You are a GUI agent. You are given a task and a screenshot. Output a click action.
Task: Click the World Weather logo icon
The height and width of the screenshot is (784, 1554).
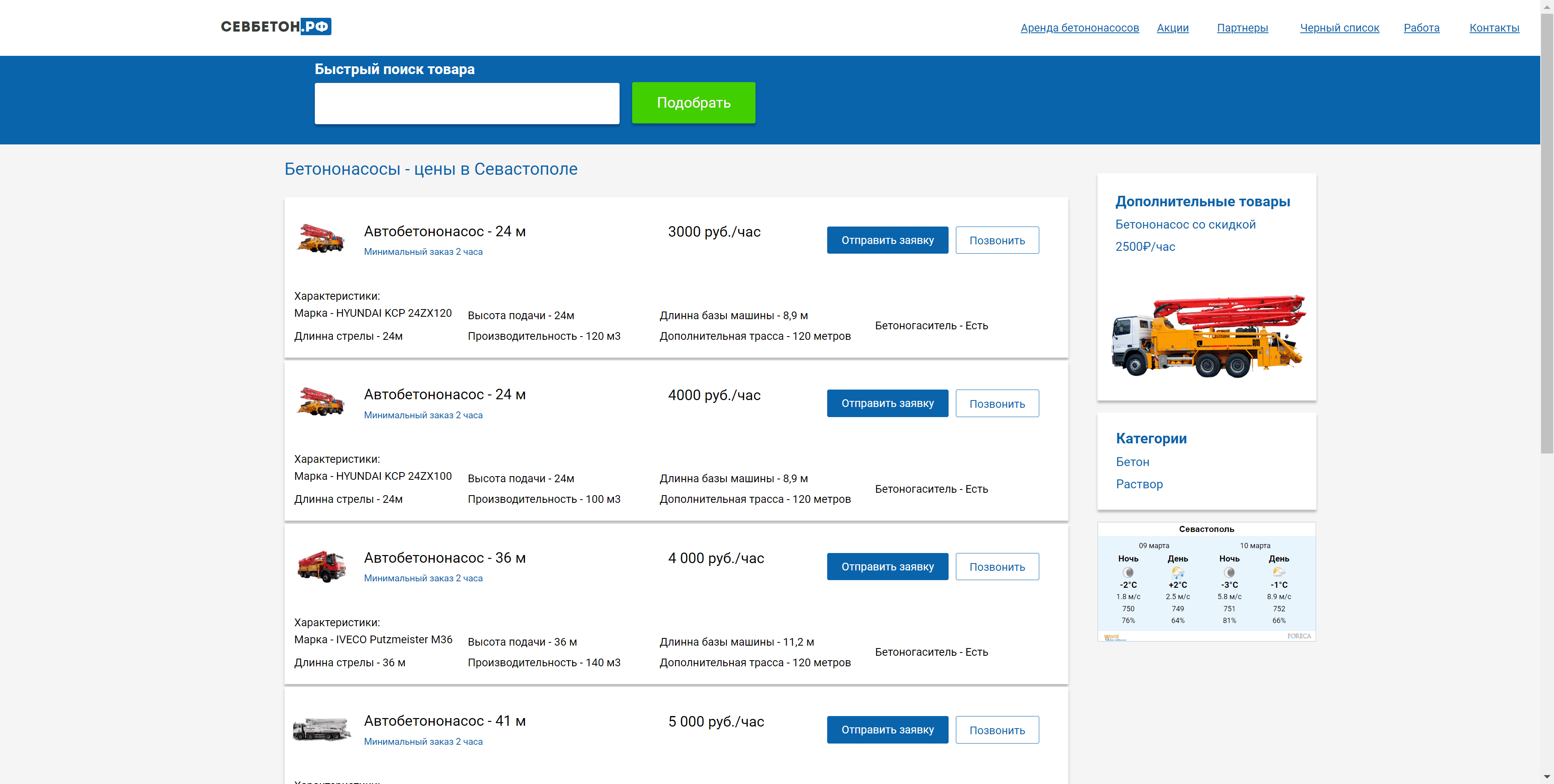[1114, 636]
